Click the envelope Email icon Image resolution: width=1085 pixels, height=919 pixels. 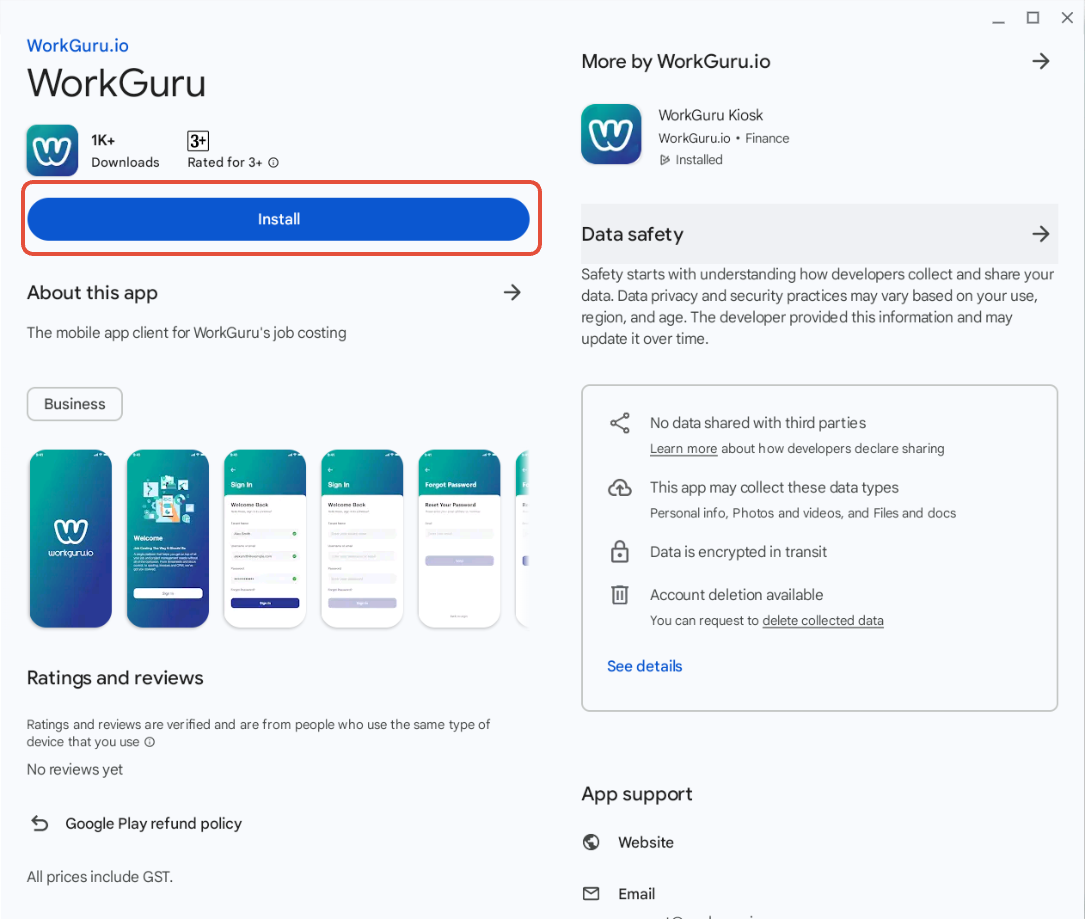(591, 893)
